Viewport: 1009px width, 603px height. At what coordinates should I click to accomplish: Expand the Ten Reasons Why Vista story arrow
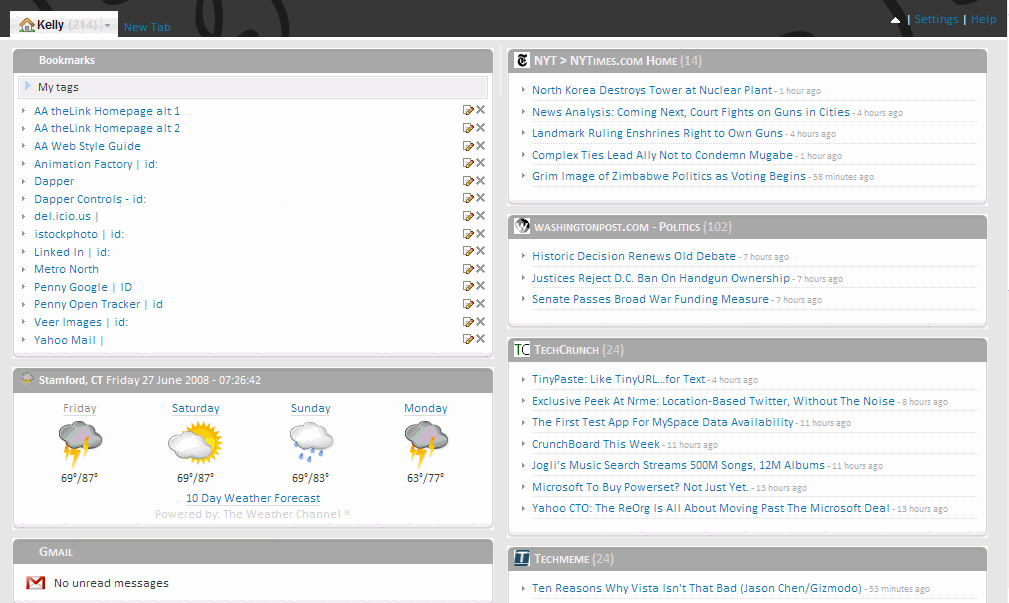523,588
